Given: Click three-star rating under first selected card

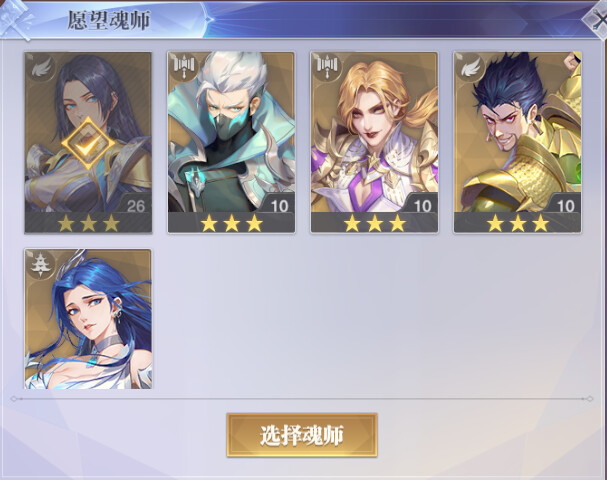Looking at the screenshot, I should click(89, 223).
